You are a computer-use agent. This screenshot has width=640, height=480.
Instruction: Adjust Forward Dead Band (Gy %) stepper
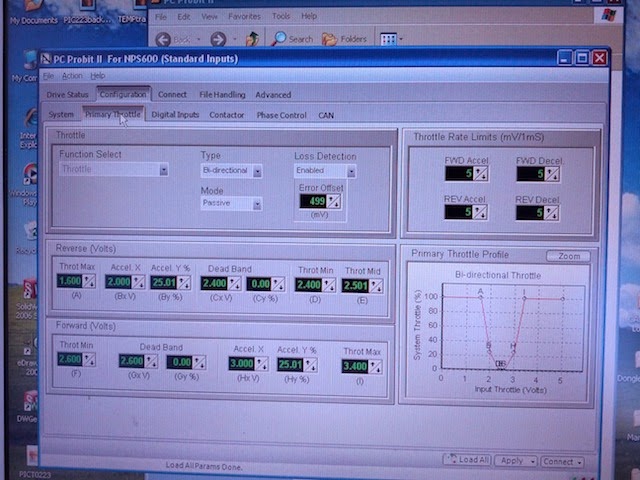[199, 362]
